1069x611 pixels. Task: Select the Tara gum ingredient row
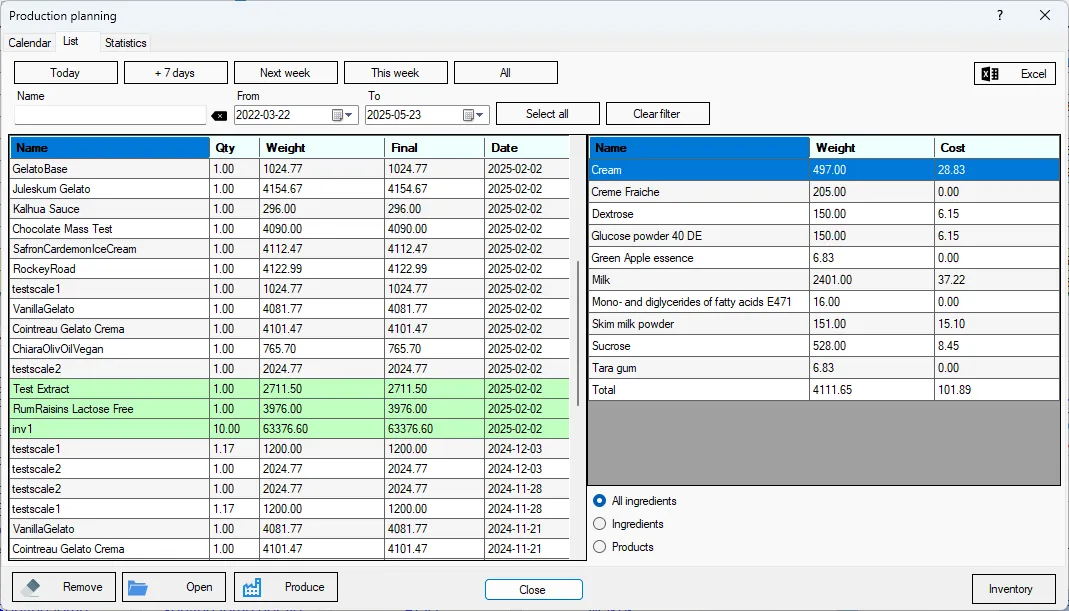[x=824, y=368]
